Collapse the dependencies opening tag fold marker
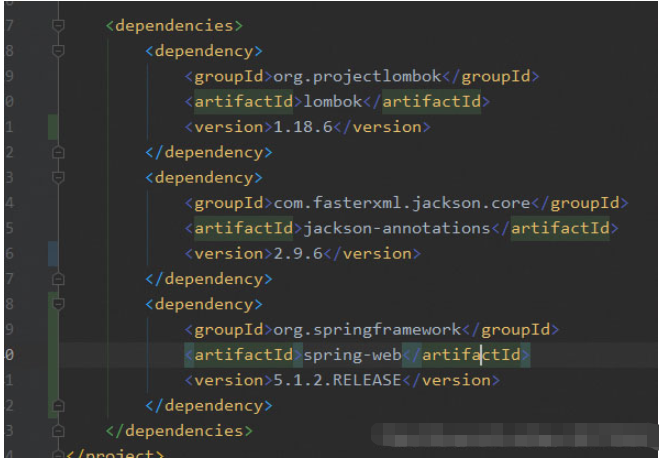Screen dimensions: 662x459 [58, 26]
